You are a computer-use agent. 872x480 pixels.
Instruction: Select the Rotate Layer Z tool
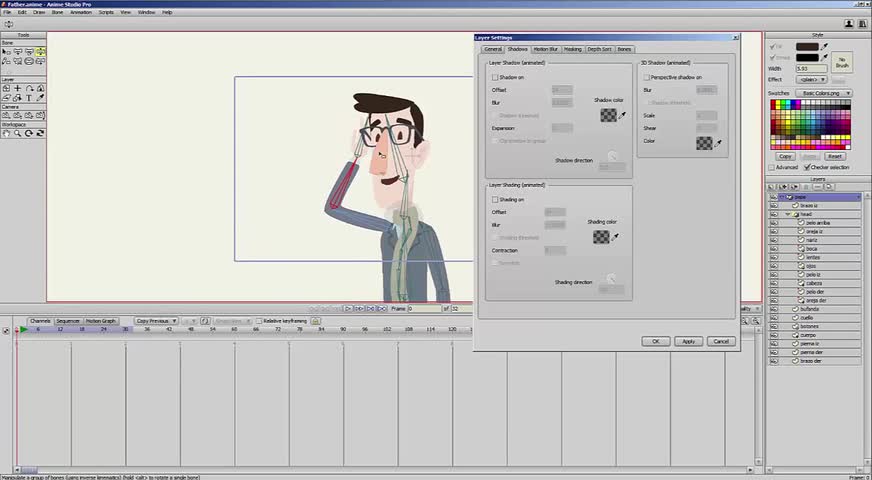29,88
